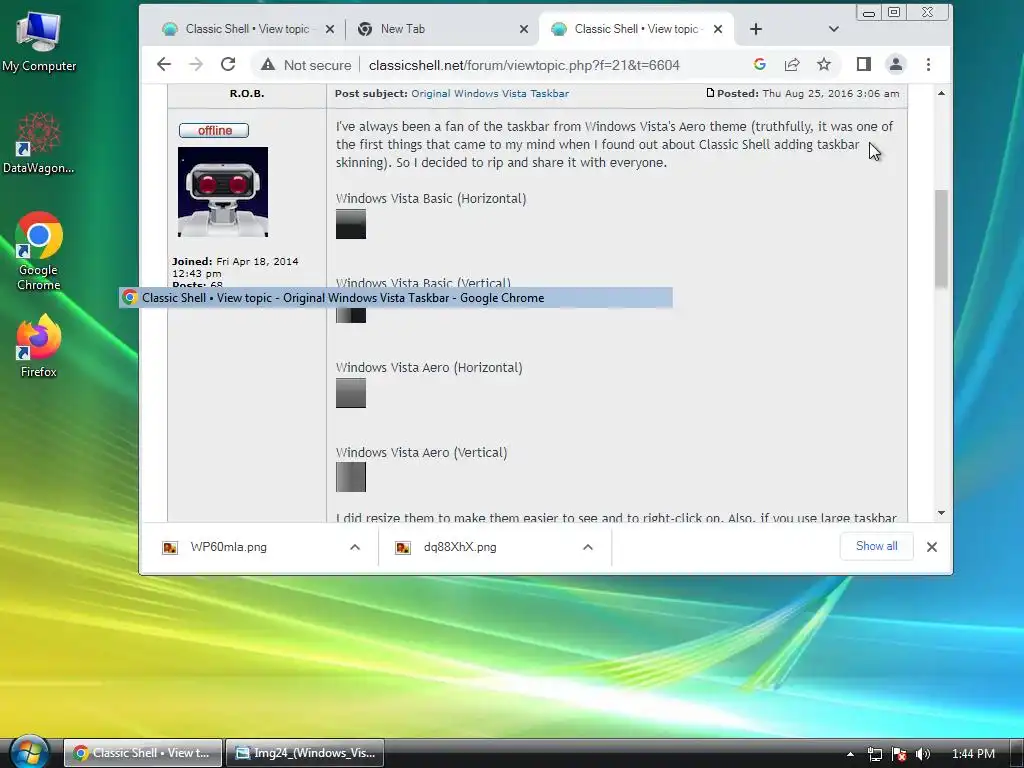
Task: Open DataWagon desktop shortcut
Action: click(x=39, y=143)
